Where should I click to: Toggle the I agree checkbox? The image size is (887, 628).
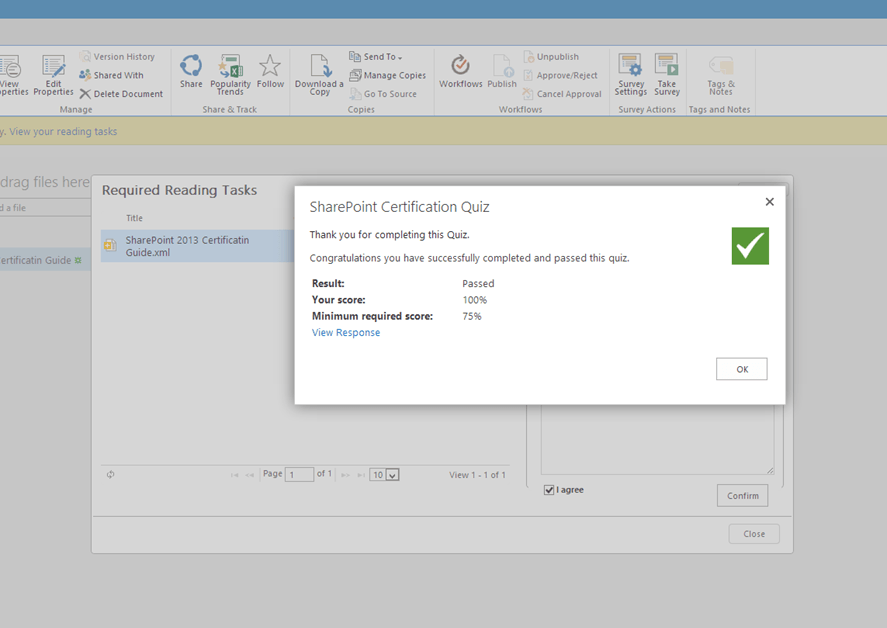click(549, 490)
